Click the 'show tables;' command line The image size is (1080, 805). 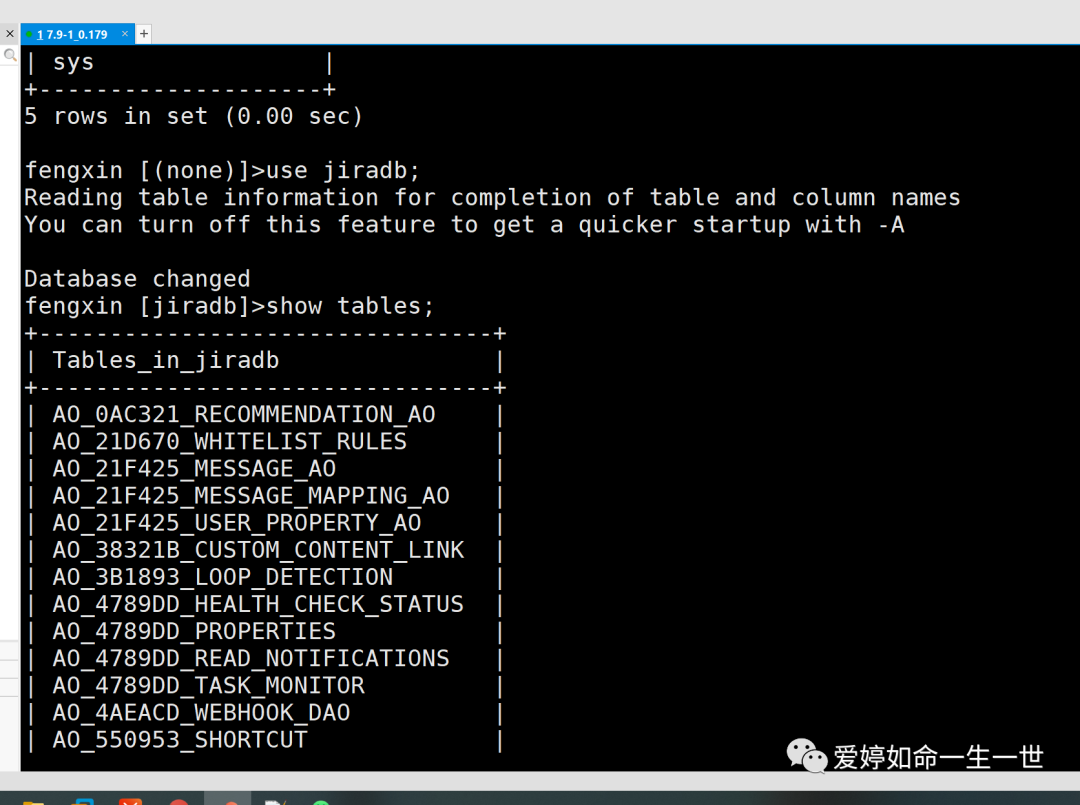coord(350,306)
